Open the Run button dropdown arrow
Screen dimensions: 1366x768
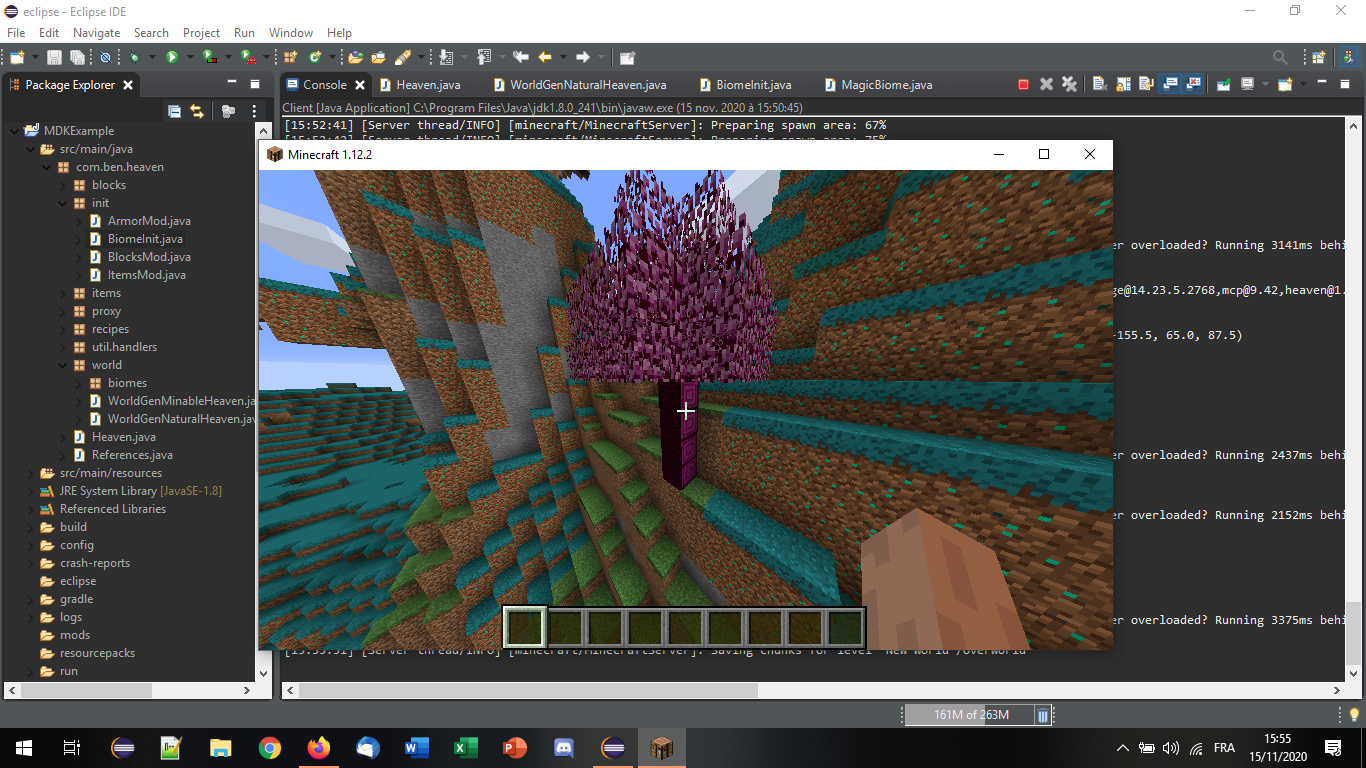pyautogui.click(x=189, y=58)
